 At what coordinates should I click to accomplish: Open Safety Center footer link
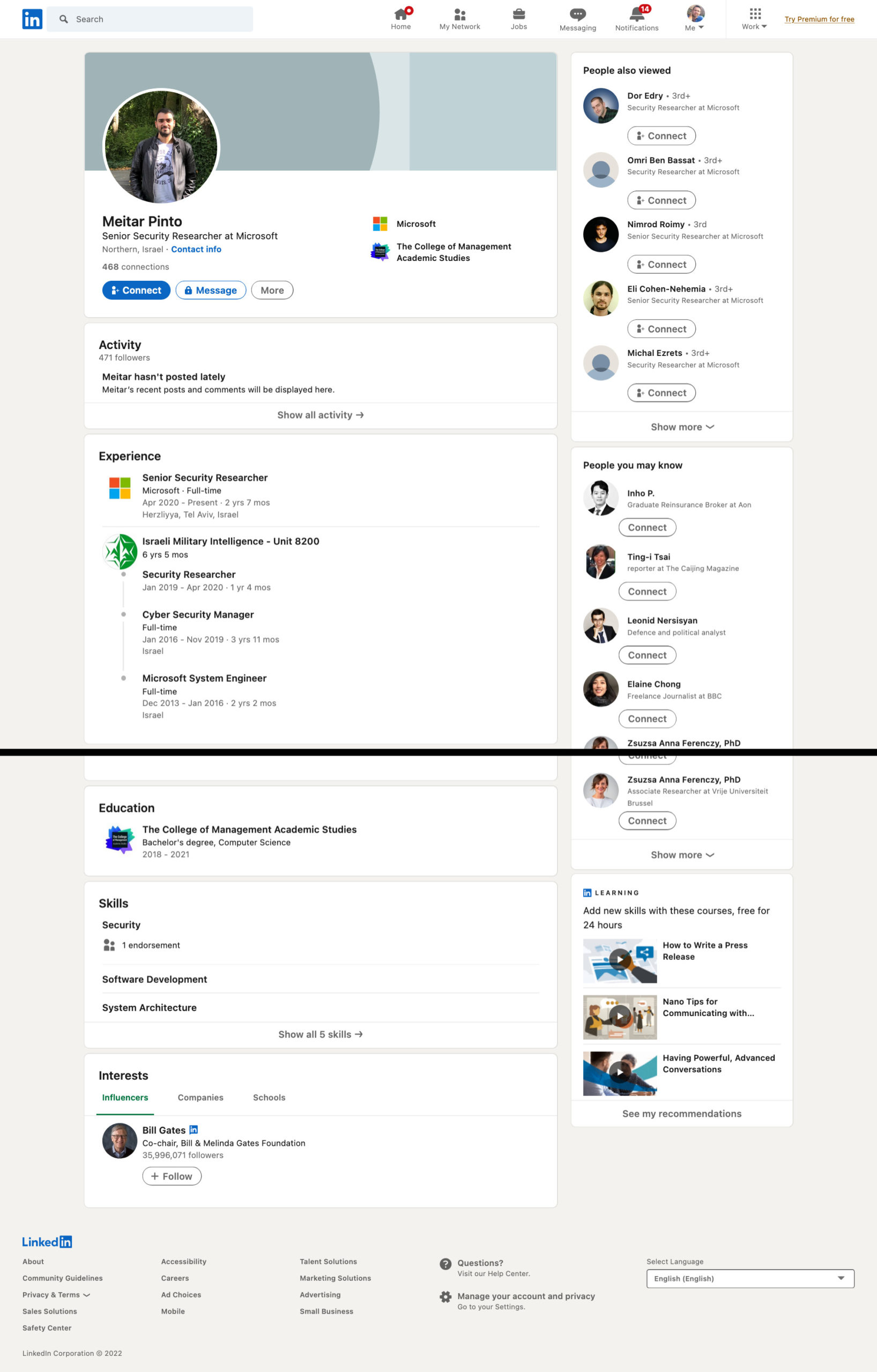47,1328
